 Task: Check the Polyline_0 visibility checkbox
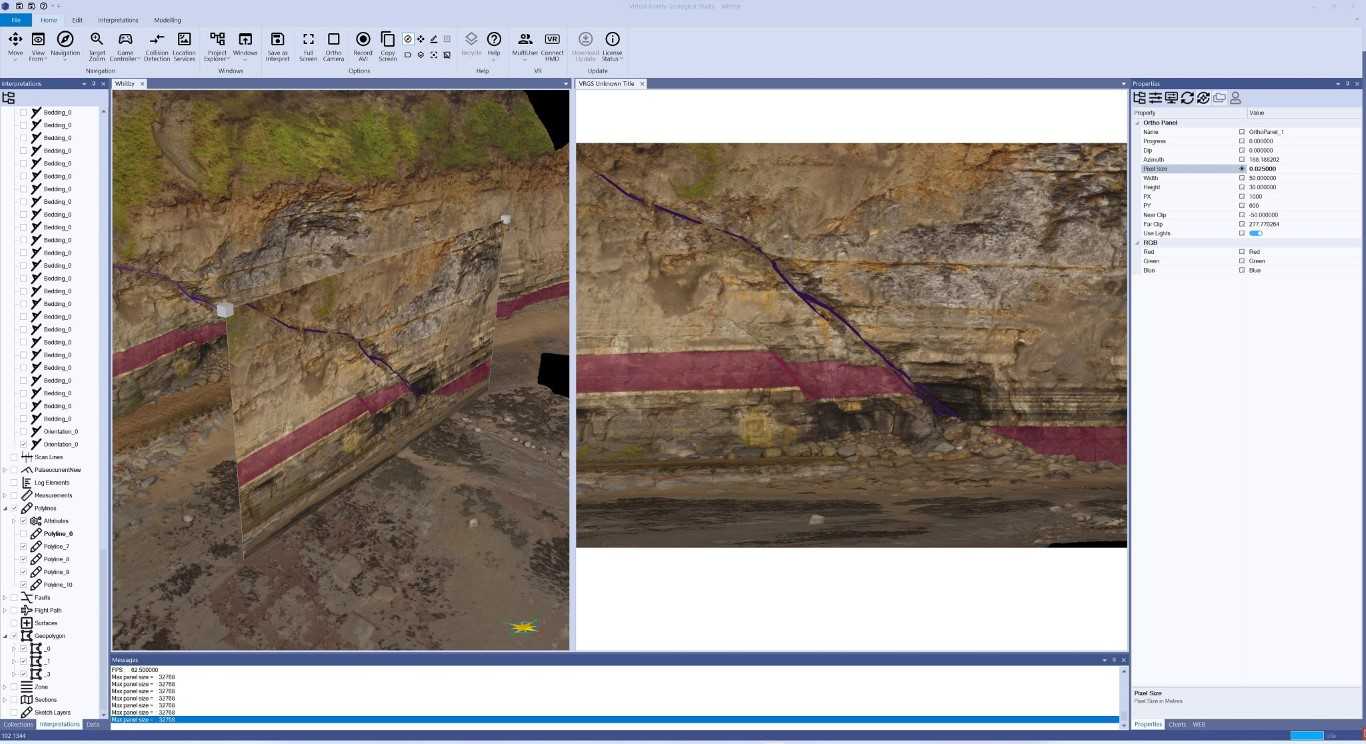click(22, 533)
